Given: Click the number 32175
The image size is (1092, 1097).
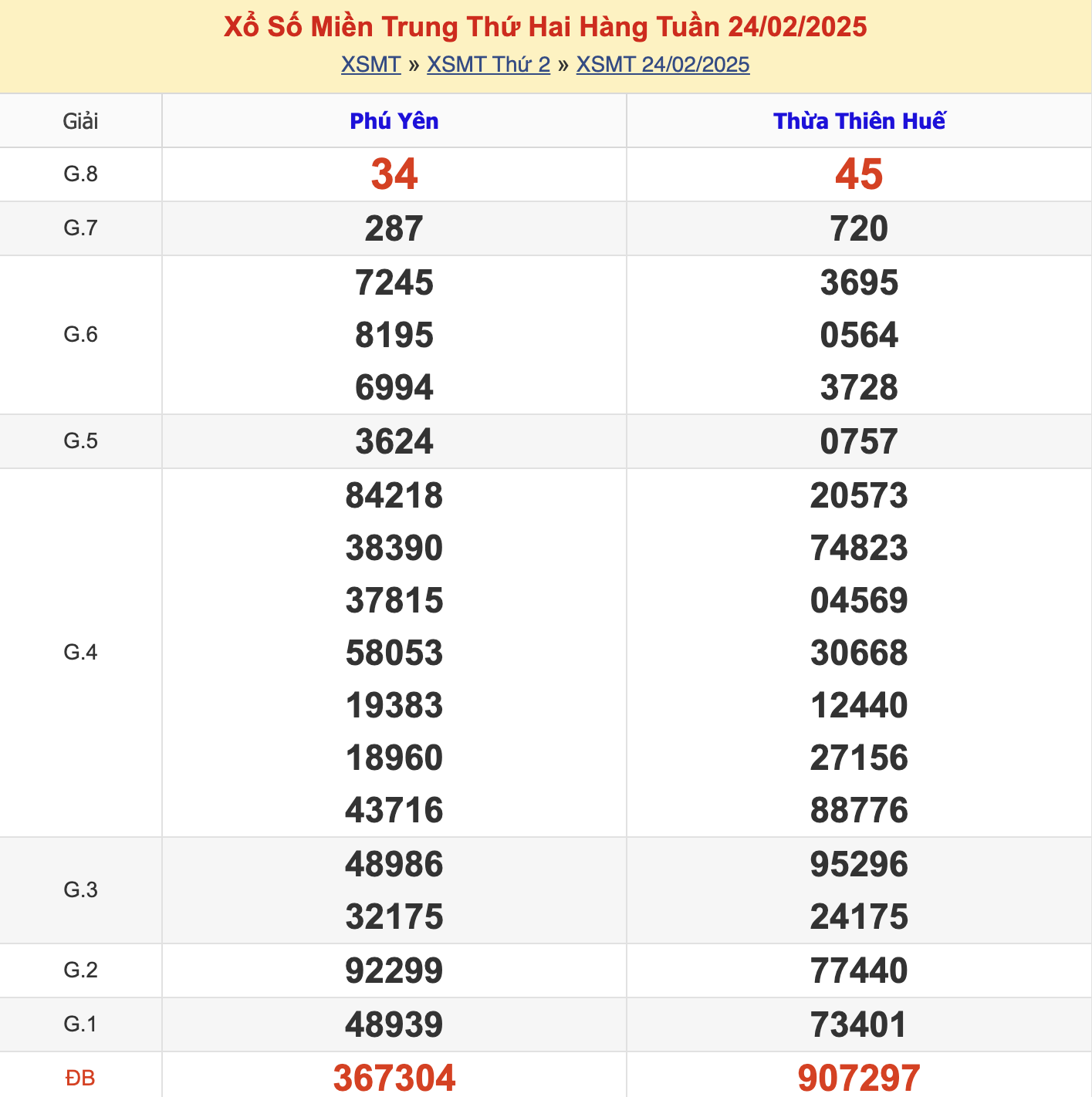Looking at the screenshot, I should [394, 916].
